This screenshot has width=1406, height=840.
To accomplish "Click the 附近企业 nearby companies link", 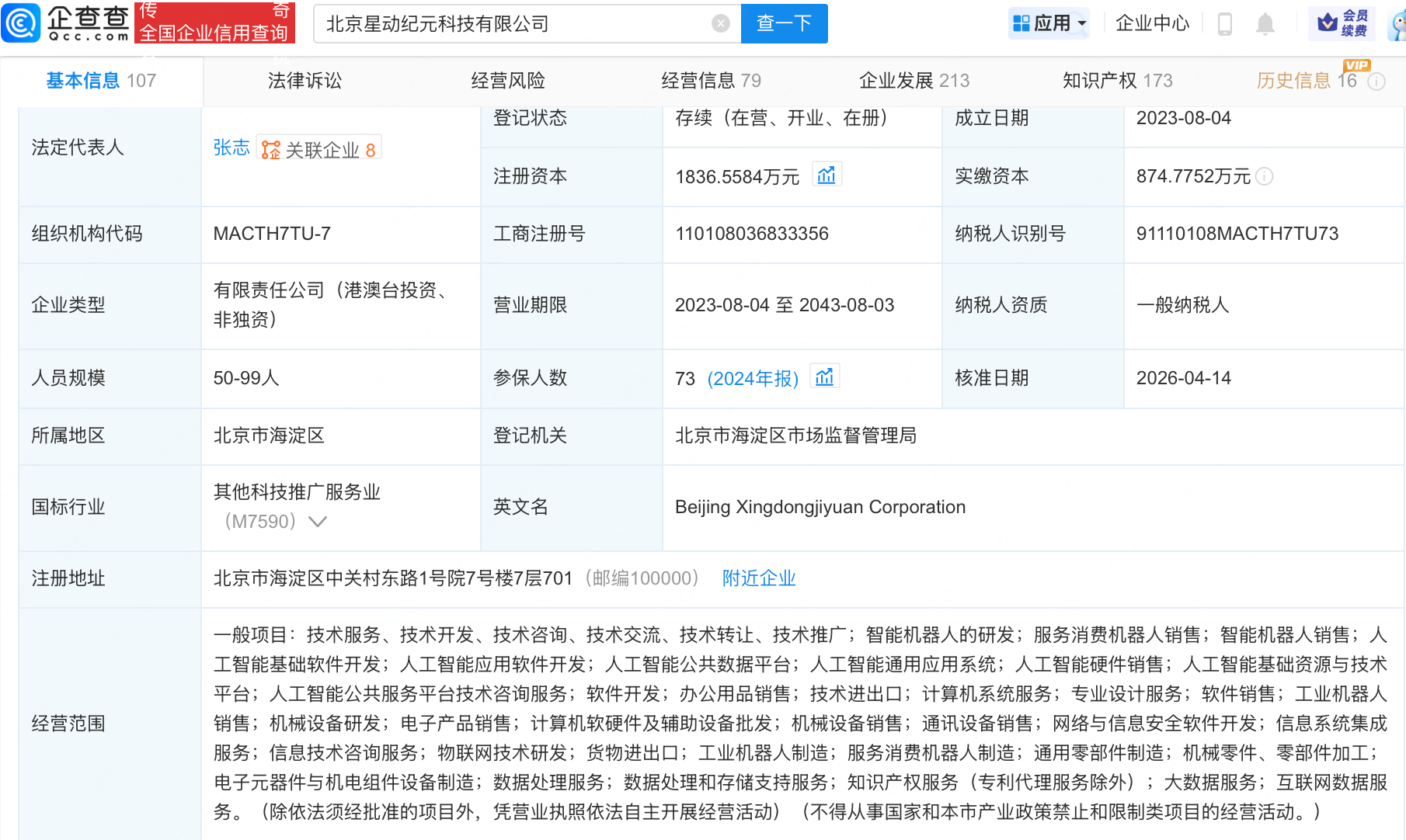I will click(758, 578).
